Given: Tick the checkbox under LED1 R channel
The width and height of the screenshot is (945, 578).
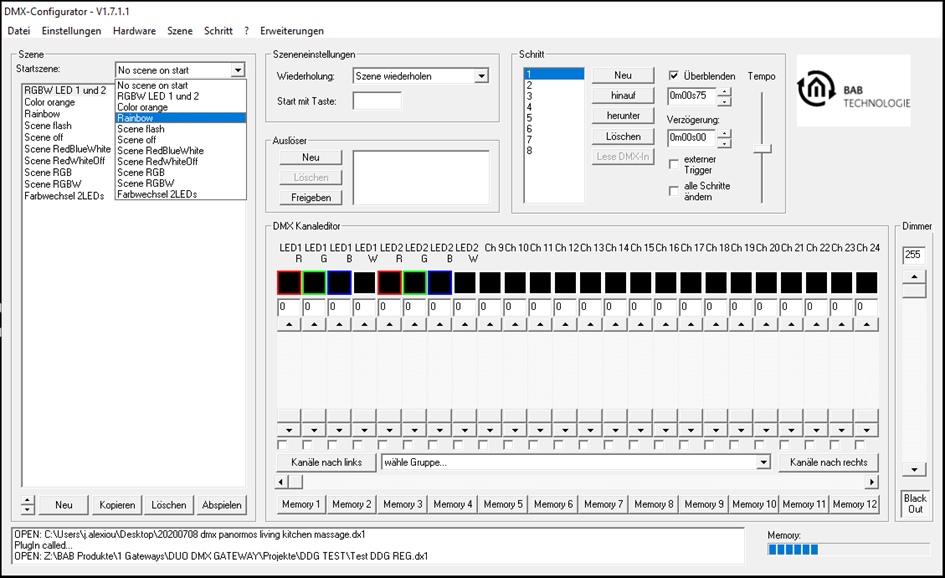Looking at the screenshot, I should [282, 445].
